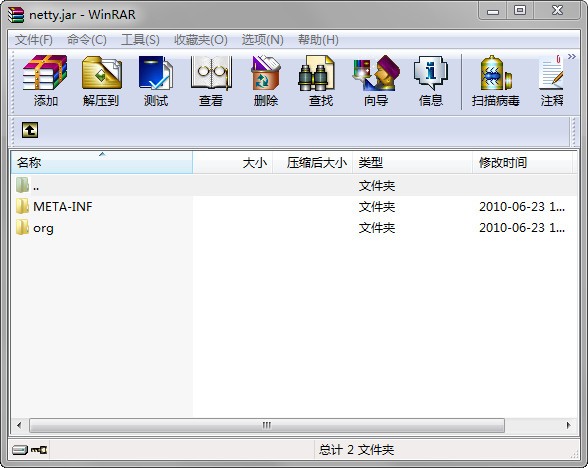
Task: Run the 测试 (Test) archive tool
Action: click(x=156, y=80)
